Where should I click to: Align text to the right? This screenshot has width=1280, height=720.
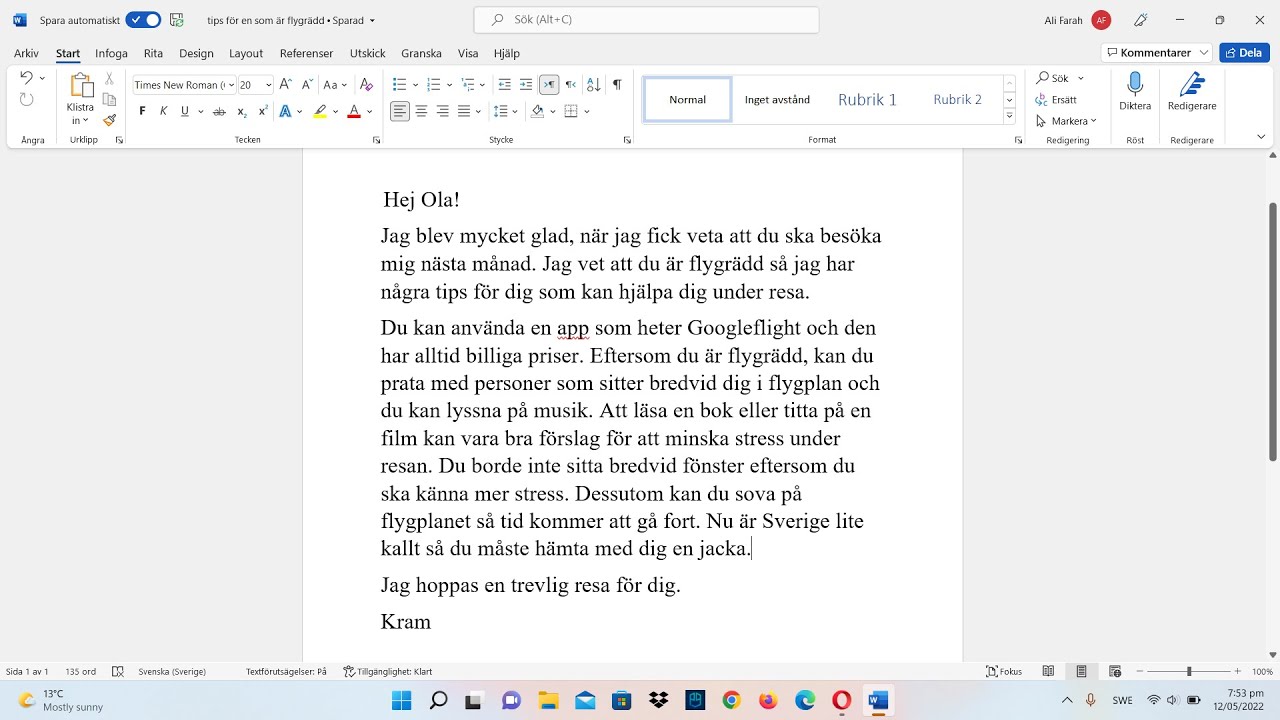pos(442,111)
